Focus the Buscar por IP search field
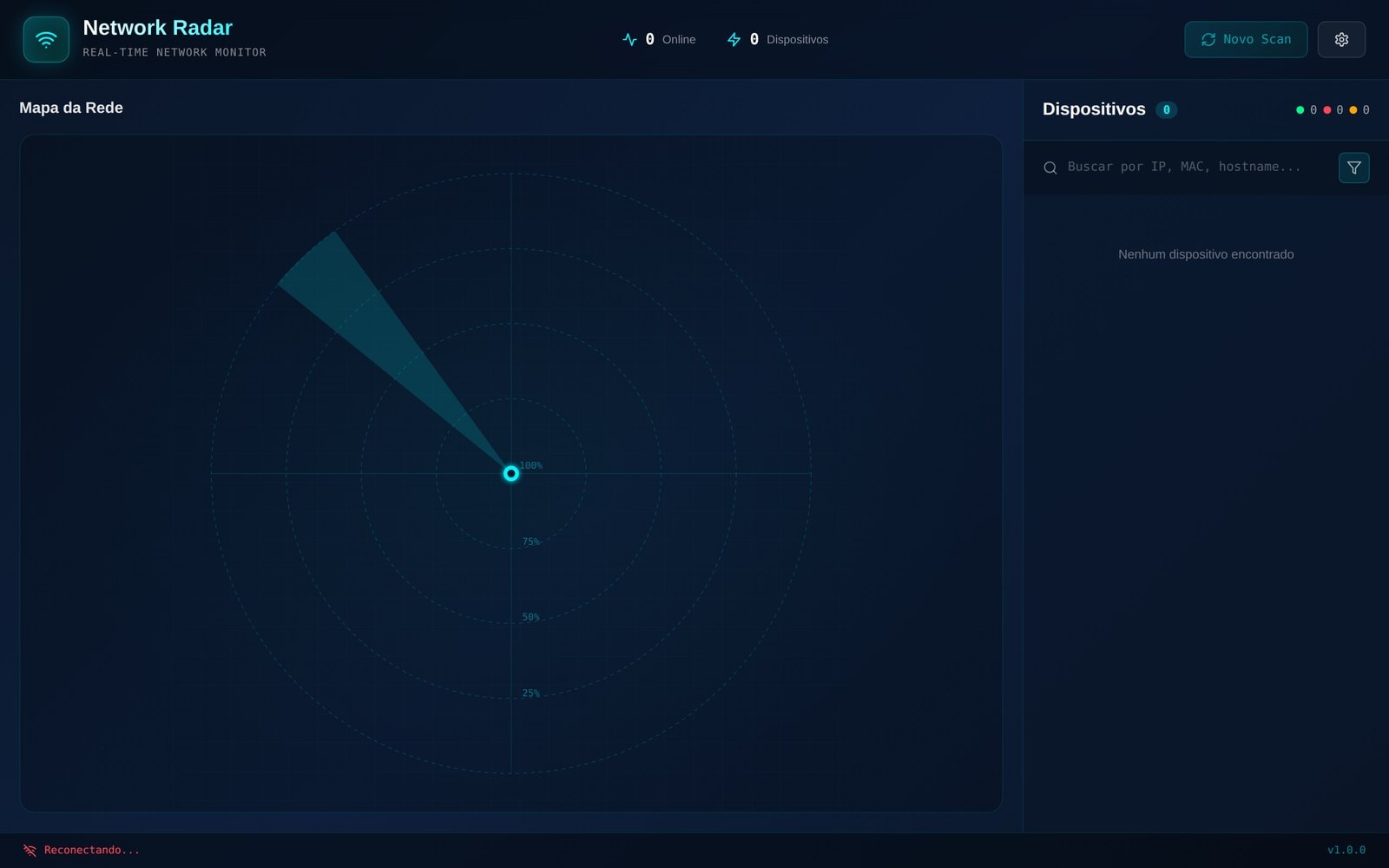The image size is (1389, 868). [1195, 168]
